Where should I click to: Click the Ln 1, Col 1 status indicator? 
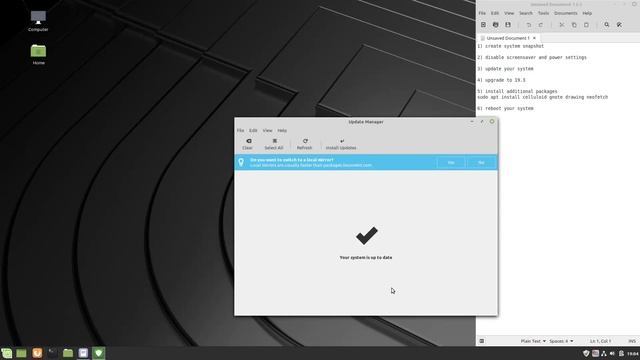[600, 341]
